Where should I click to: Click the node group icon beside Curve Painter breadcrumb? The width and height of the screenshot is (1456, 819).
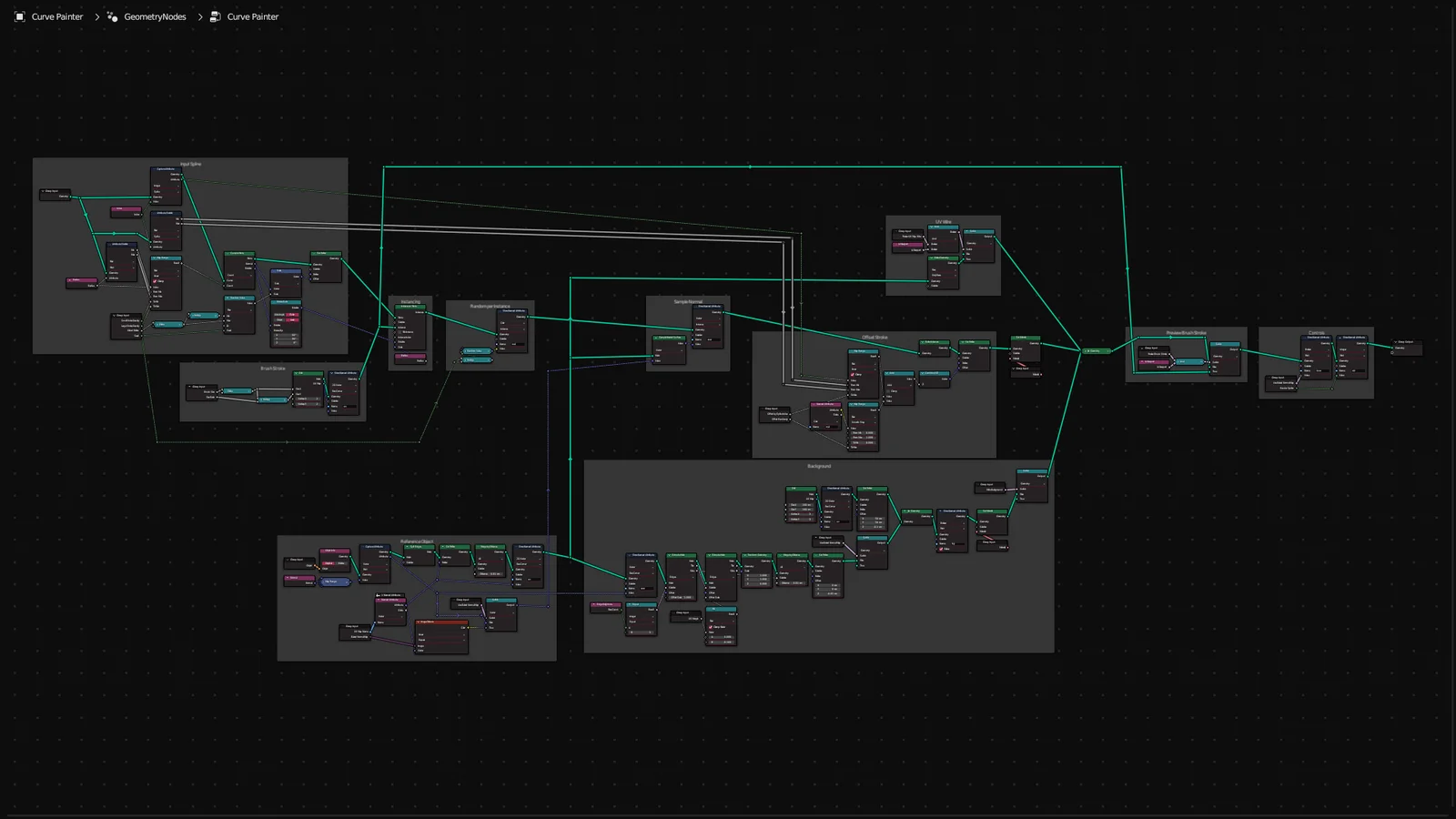(215, 16)
